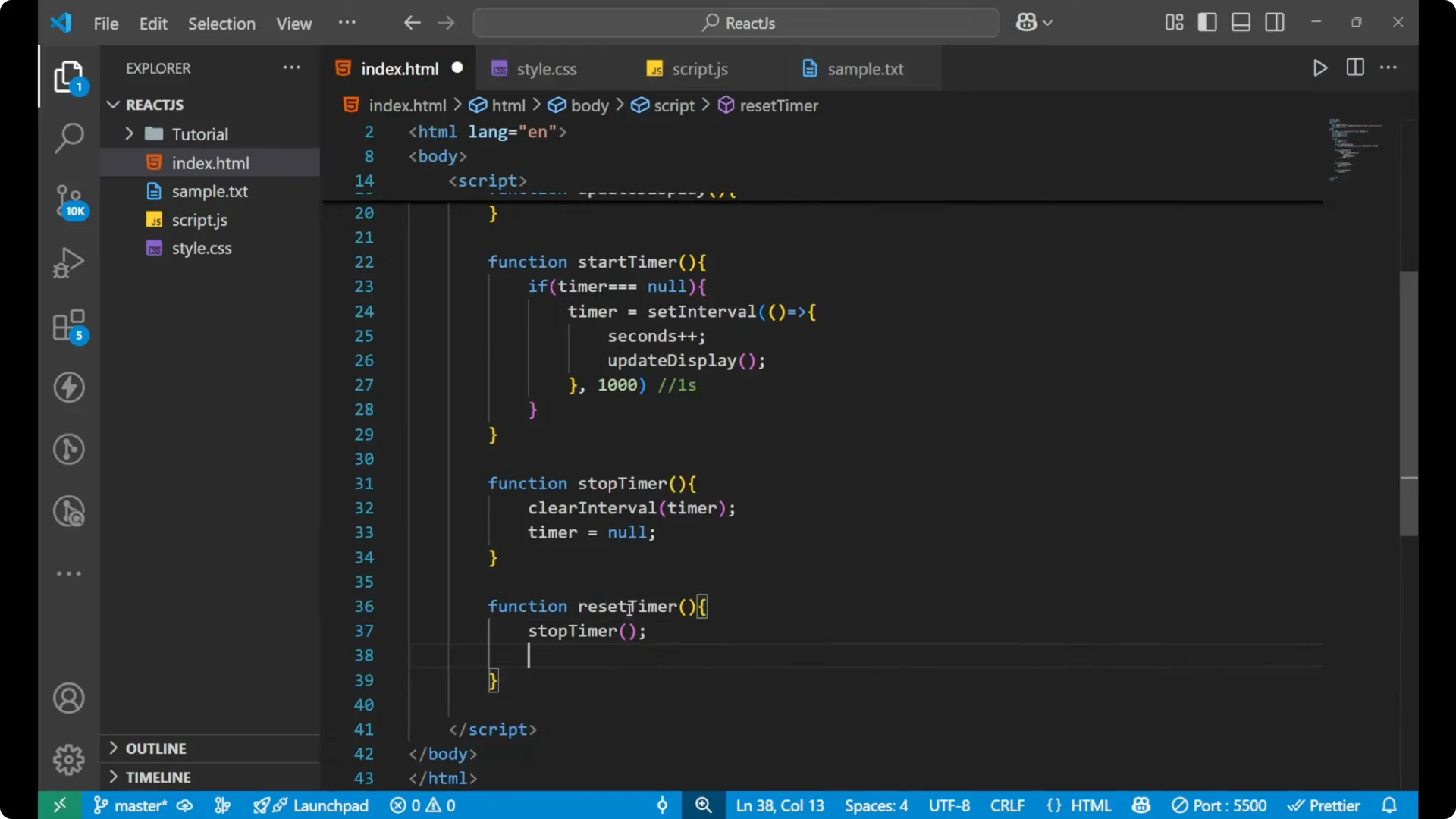Click the errors and warnings indicator
The width and height of the screenshot is (1456, 819).
tap(422, 805)
